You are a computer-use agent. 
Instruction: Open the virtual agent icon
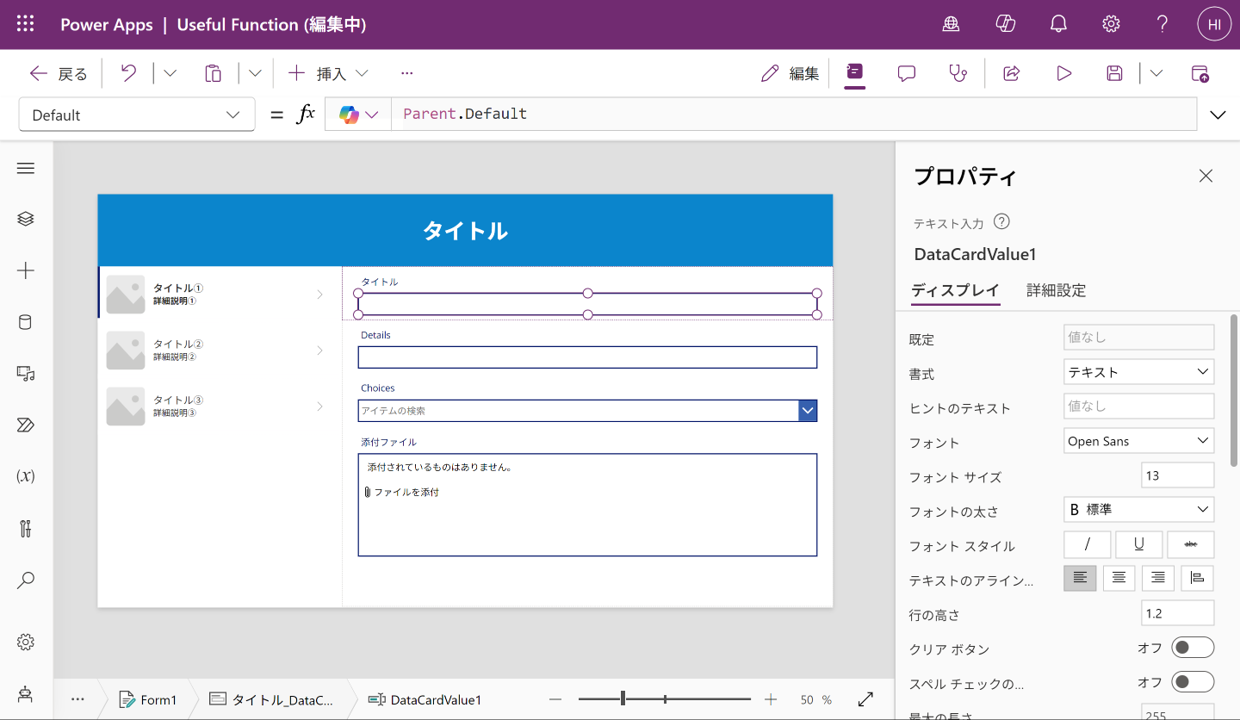pos(26,694)
